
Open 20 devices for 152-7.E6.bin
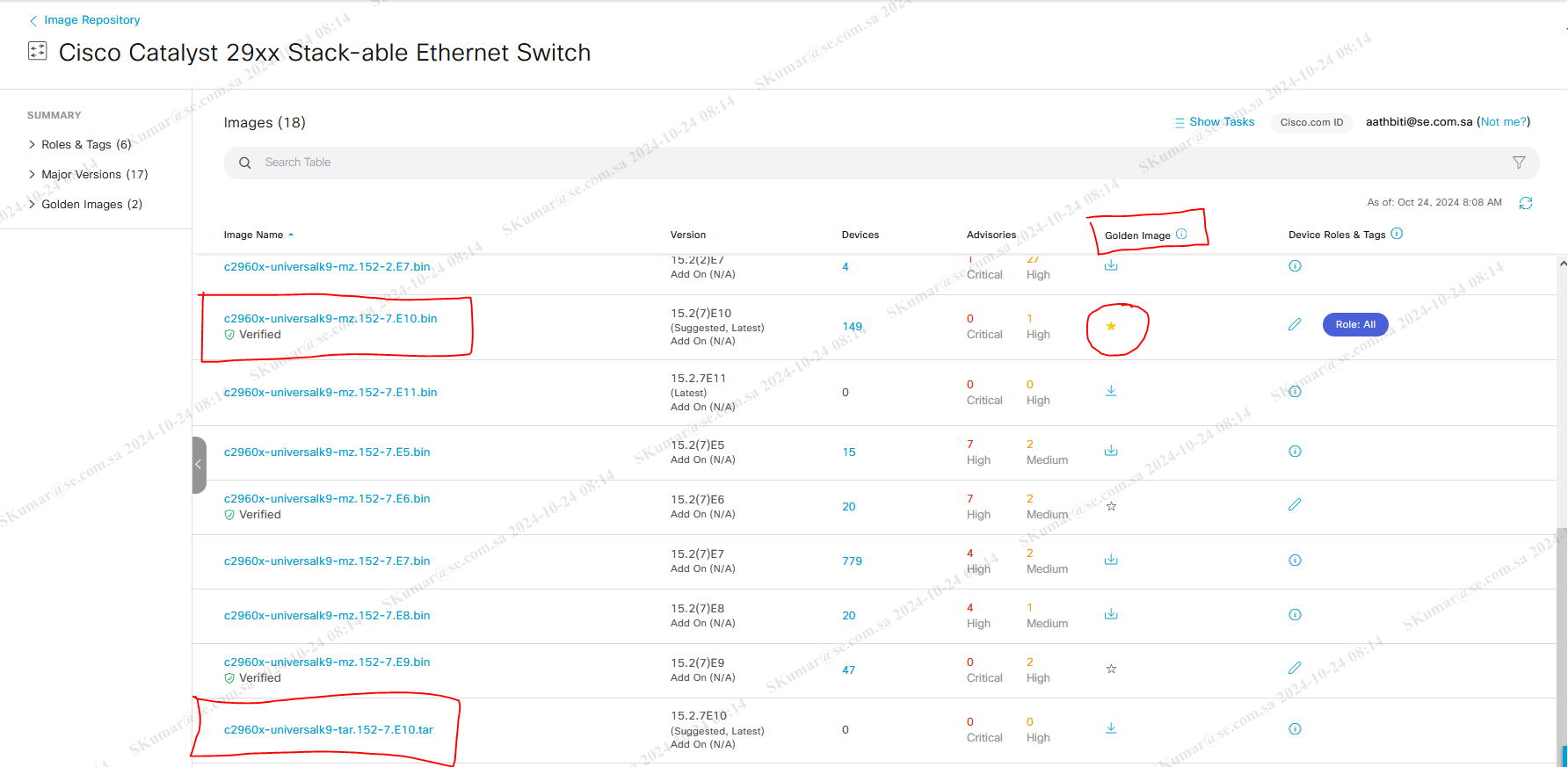[849, 506]
